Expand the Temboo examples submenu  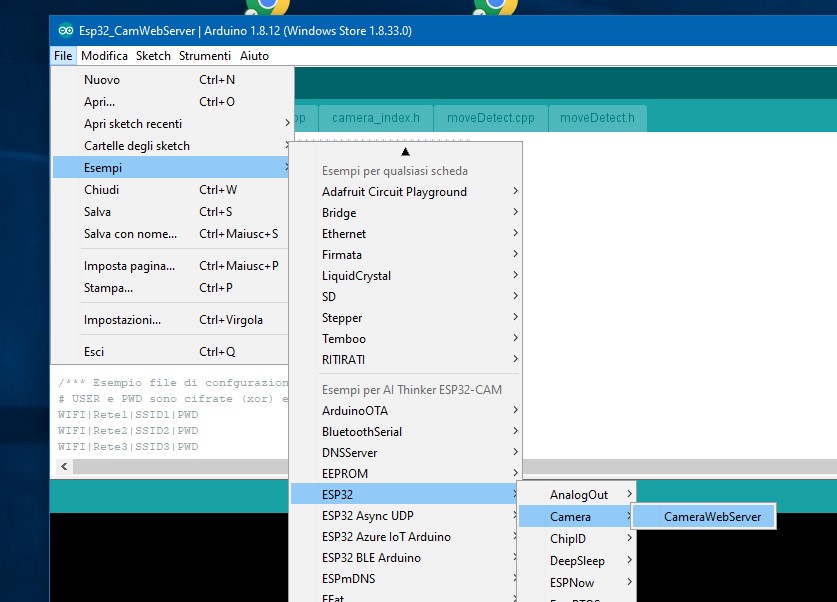[406, 339]
